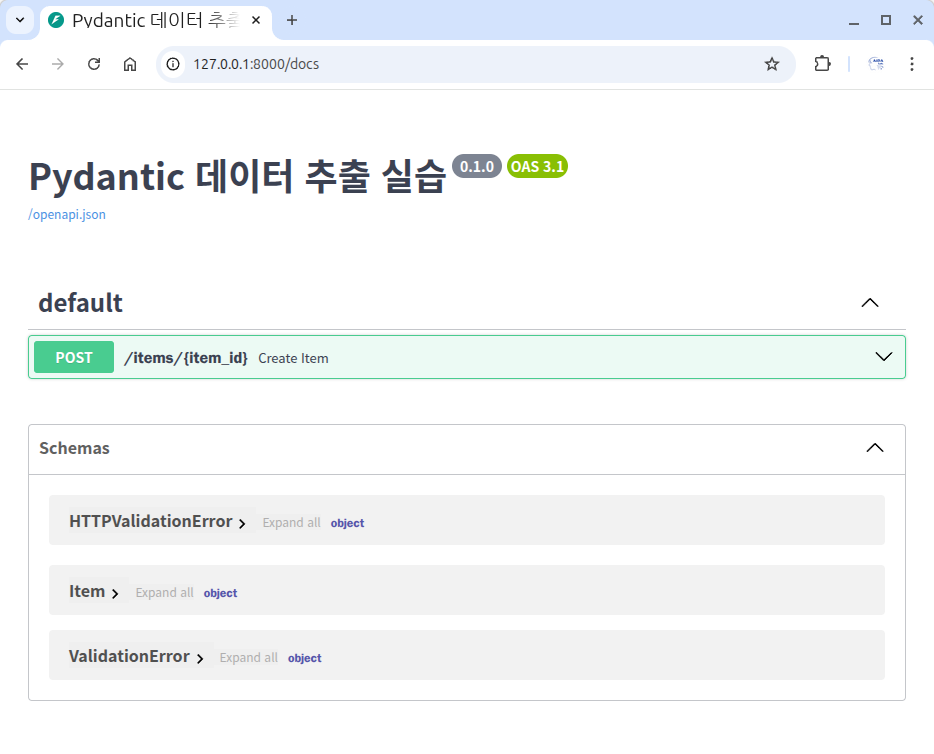This screenshot has width=934, height=754.
Task: Expand the POST /items/{item_id} operation
Action: tap(884, 357)
